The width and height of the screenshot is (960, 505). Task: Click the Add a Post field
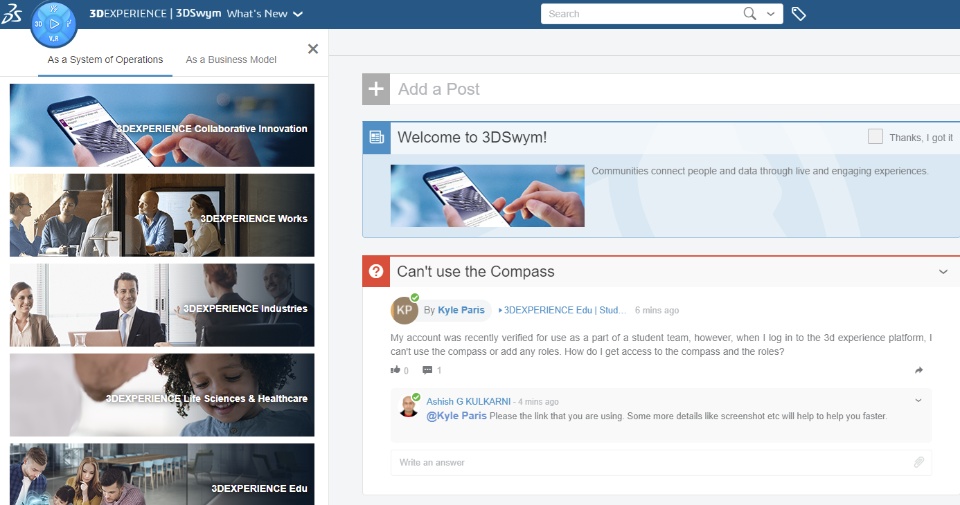pos(675,89)
